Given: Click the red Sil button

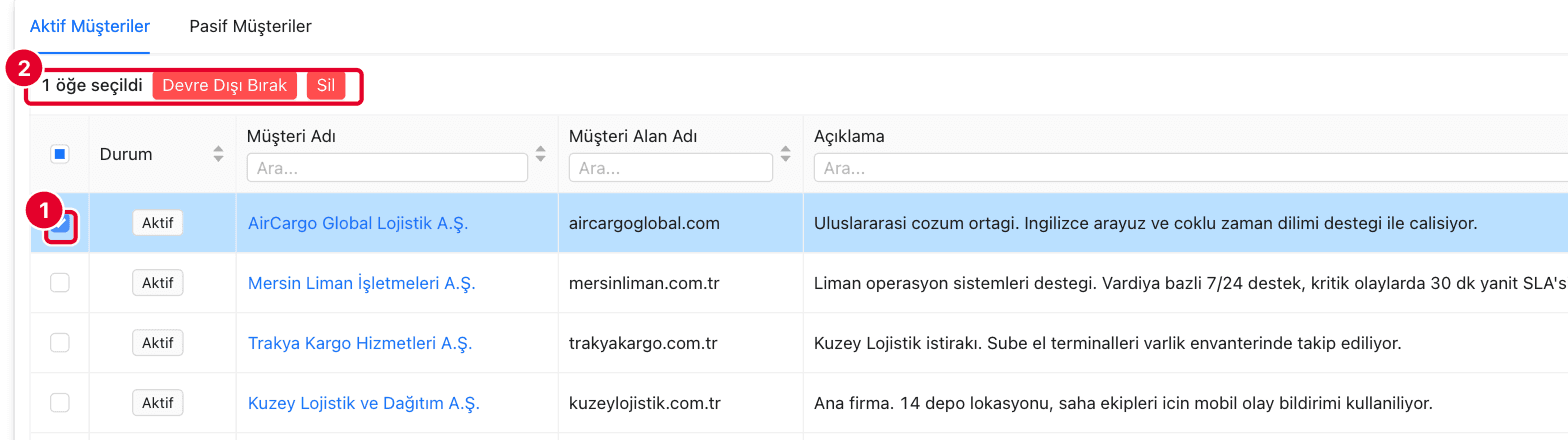Looking at the screenshot, I should [326, 85].
